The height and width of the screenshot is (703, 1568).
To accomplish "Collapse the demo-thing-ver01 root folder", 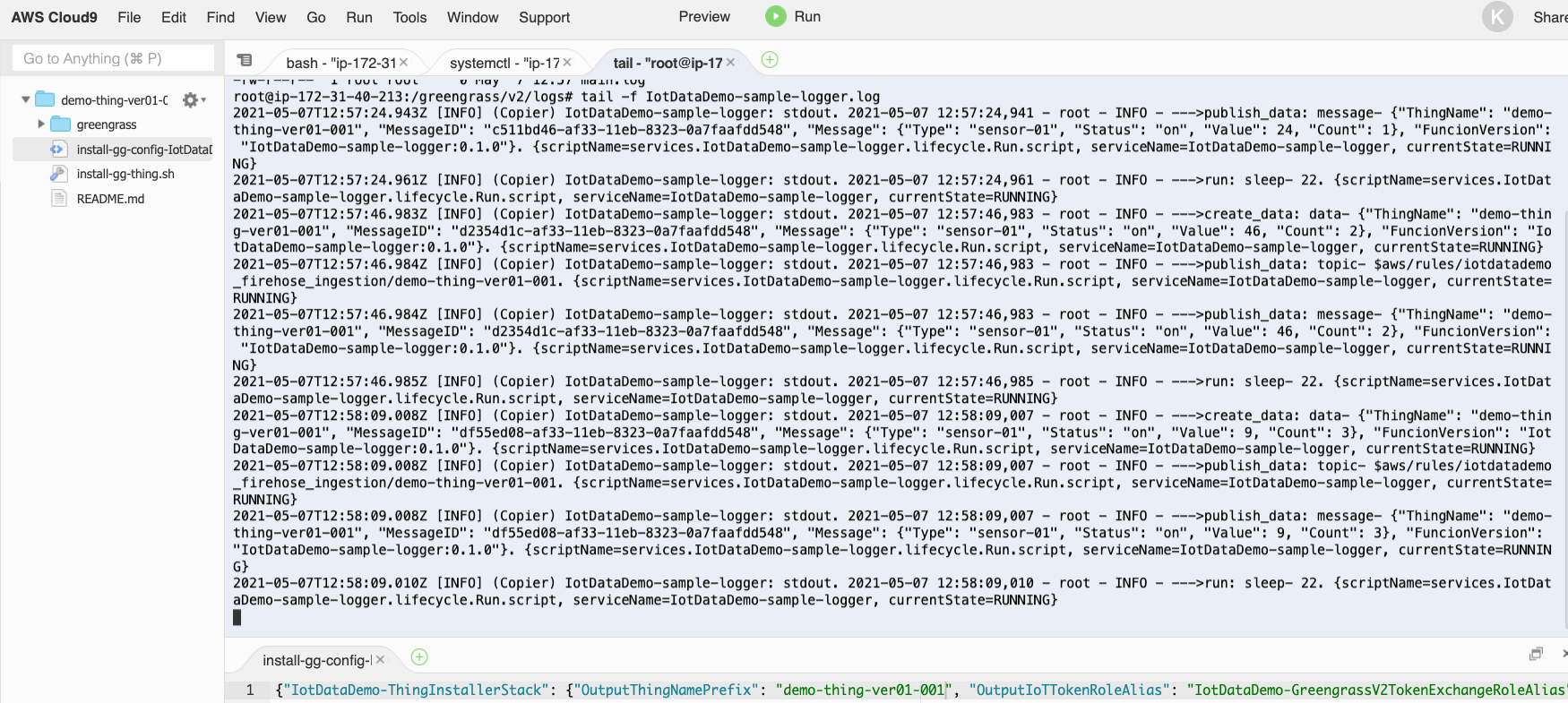I will point(26,99).
